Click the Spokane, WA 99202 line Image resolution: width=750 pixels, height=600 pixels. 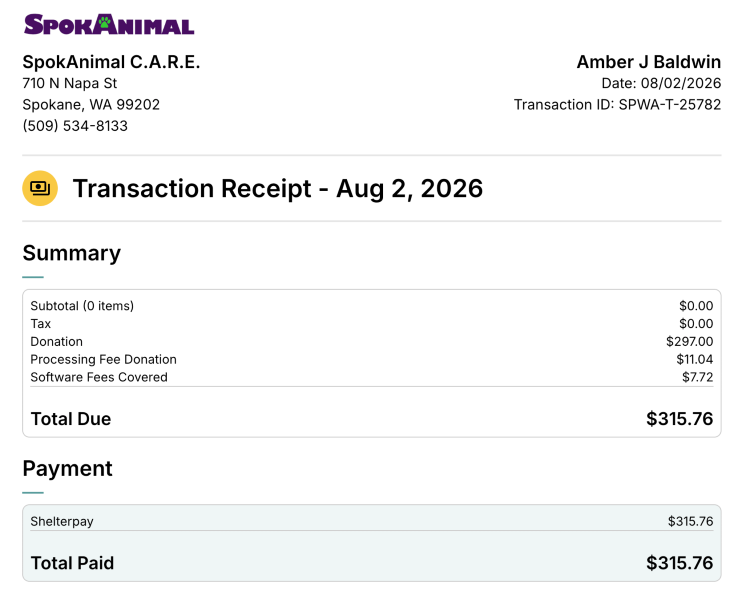coord(91,105)
